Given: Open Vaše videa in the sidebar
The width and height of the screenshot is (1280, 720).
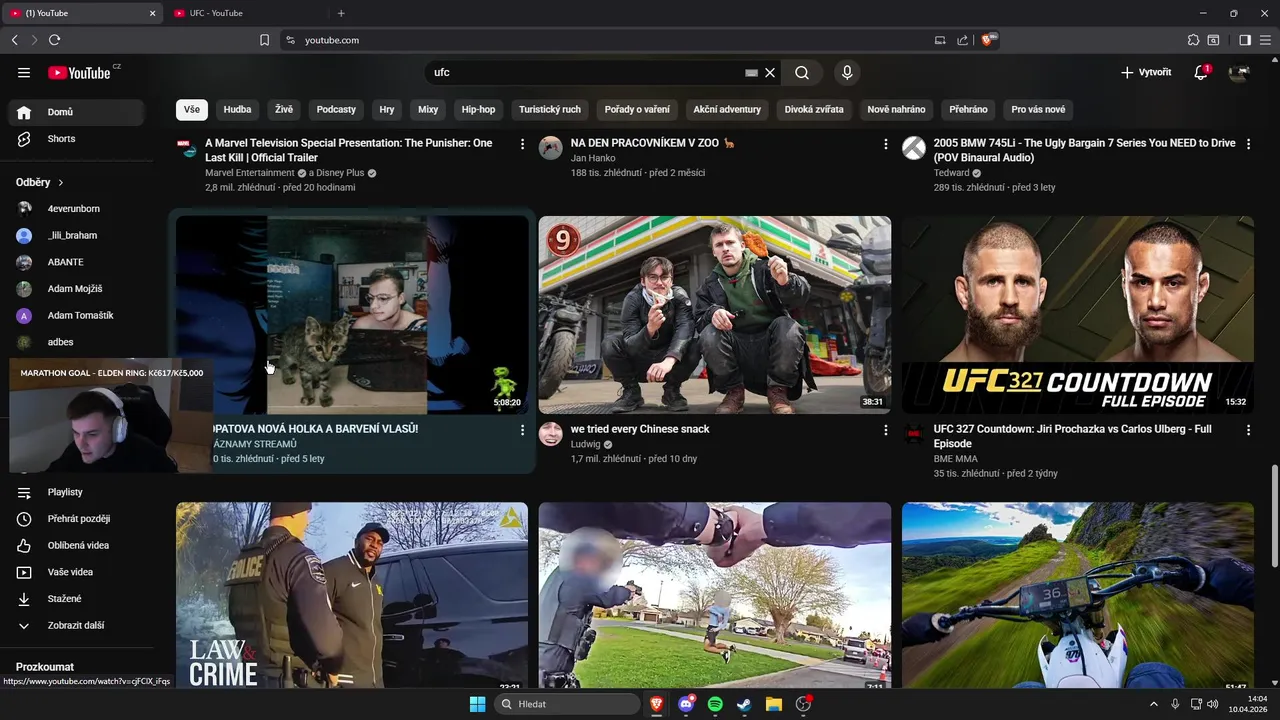Looking at the screenshot, I should point(78,572).
